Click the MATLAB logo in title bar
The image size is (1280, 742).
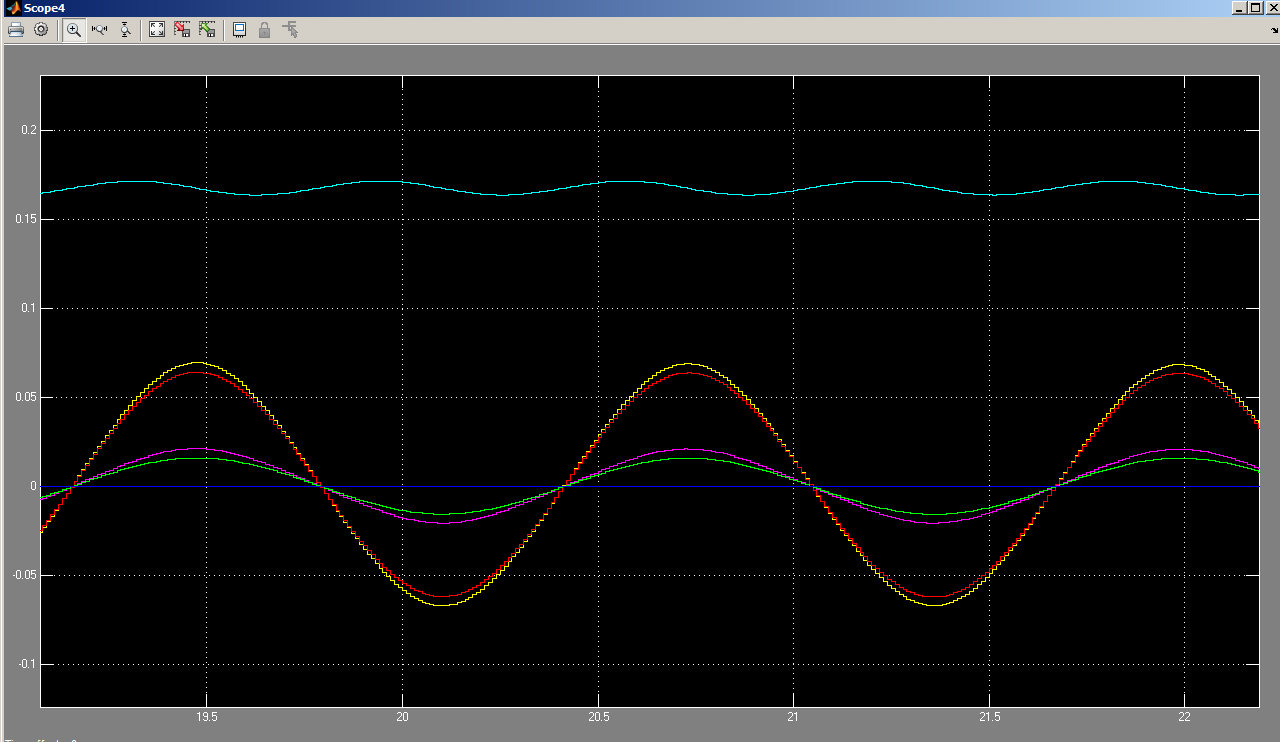[x=12, y=7]
